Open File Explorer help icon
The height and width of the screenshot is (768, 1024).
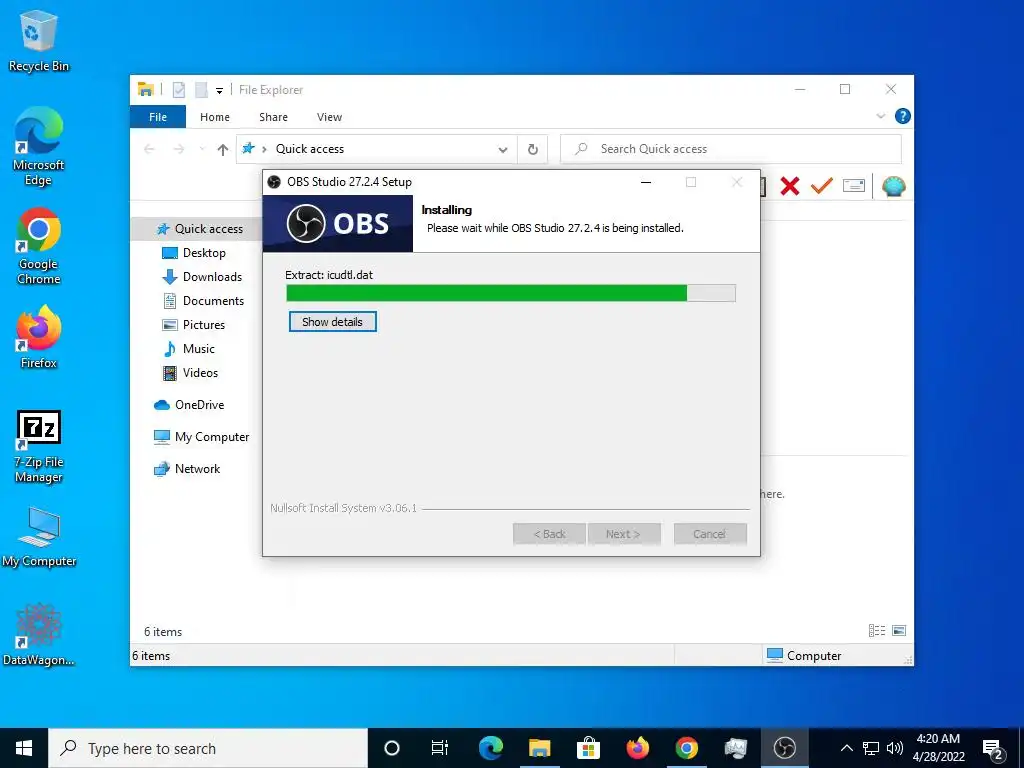click(903, 116)
